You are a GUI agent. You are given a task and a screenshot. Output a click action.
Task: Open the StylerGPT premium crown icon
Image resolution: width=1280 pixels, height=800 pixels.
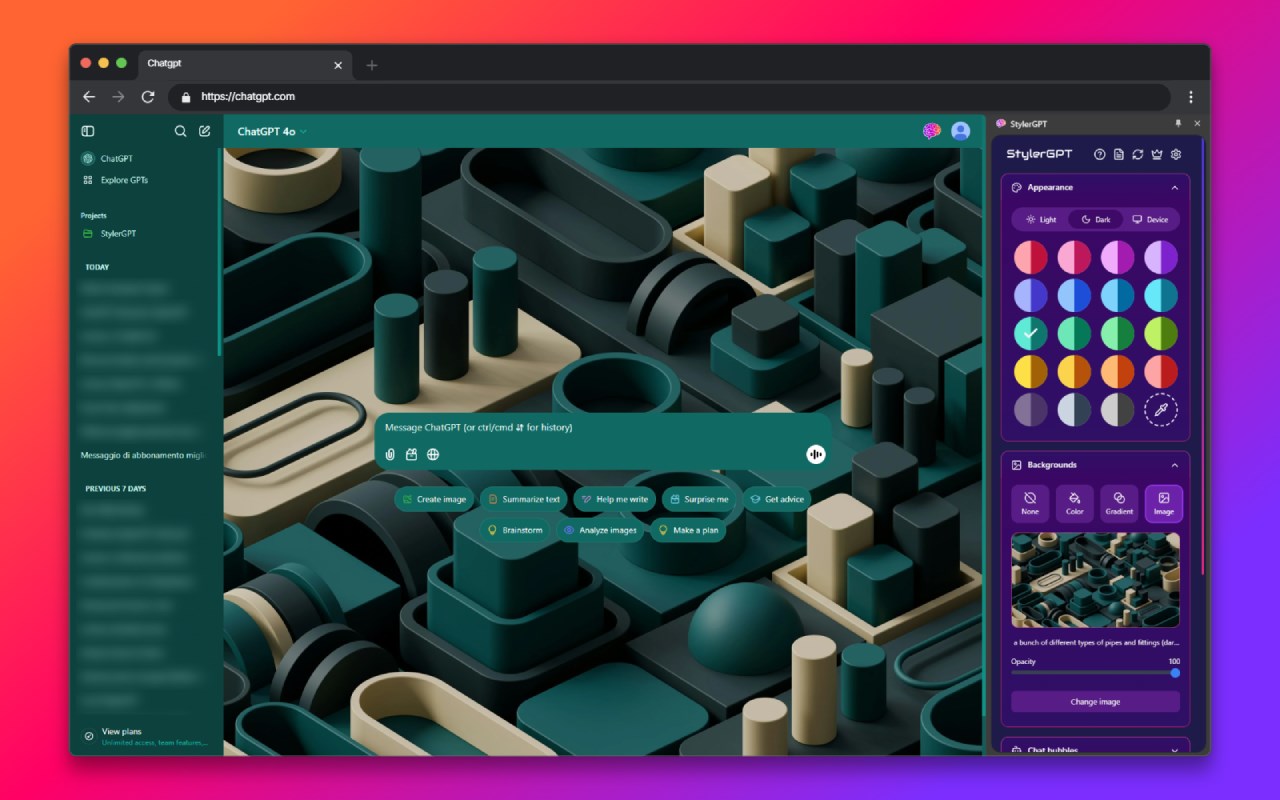coord(1157,154)
